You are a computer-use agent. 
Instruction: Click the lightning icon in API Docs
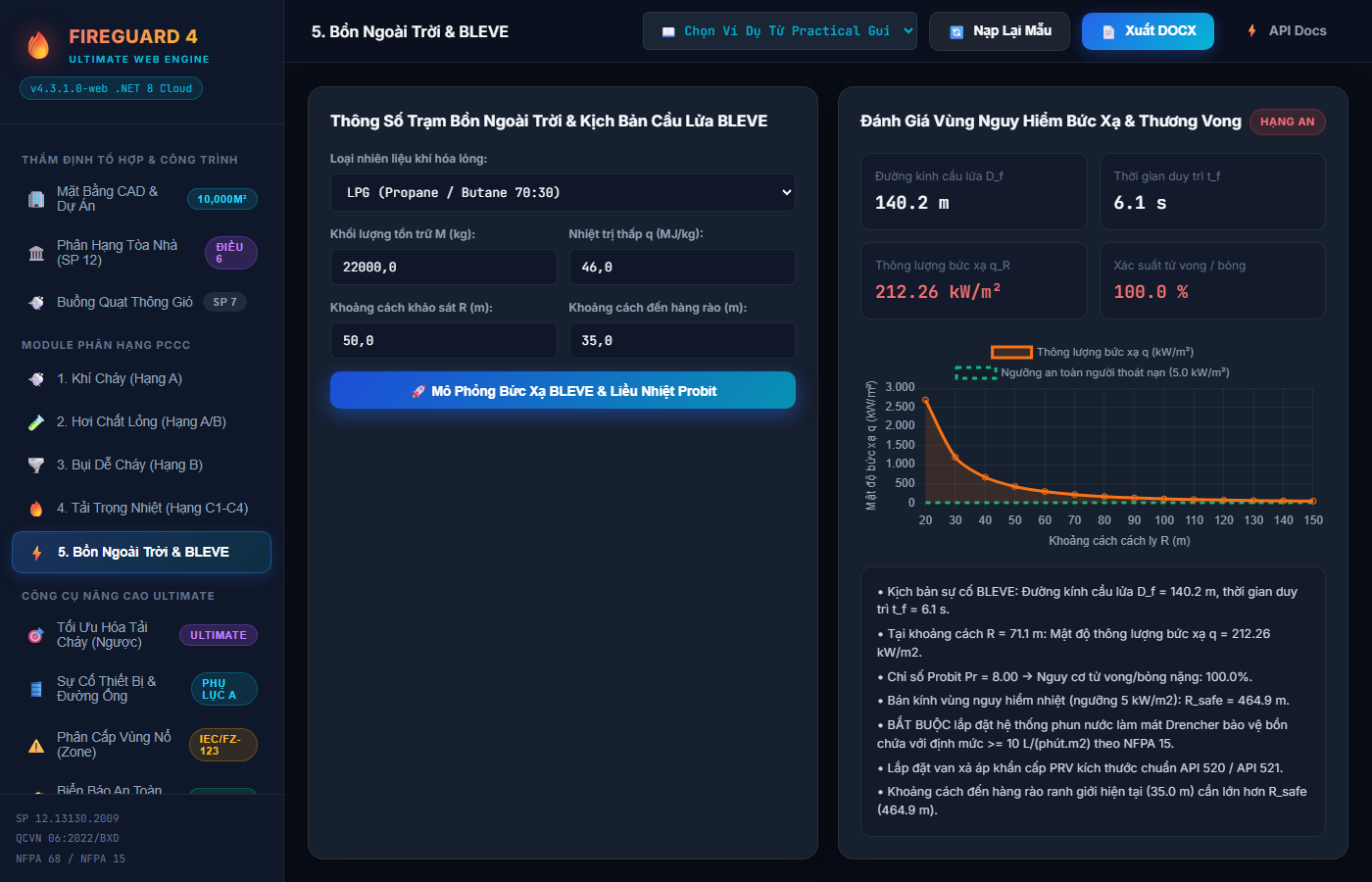(1251, 31)
